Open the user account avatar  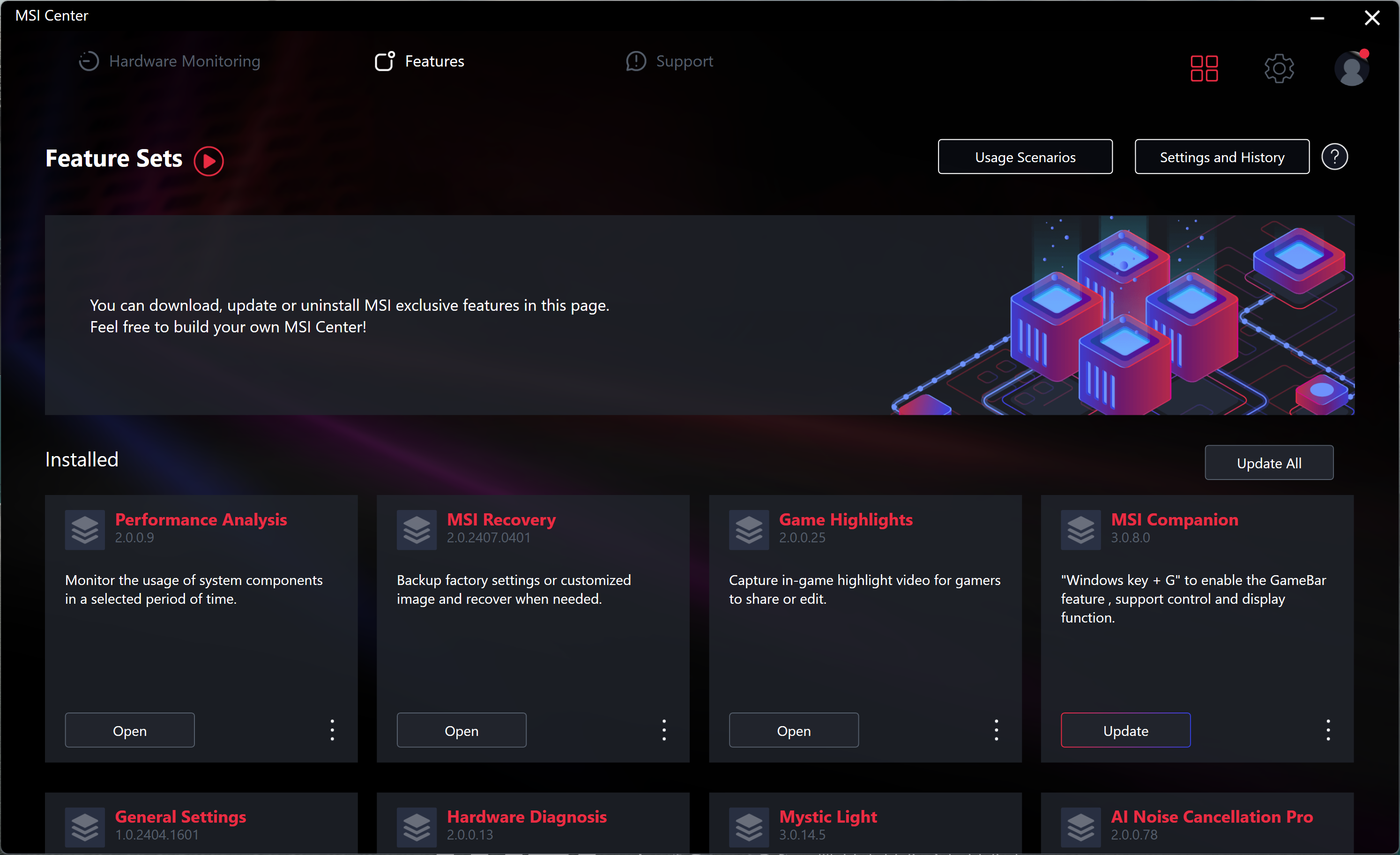pos(1352,68)
